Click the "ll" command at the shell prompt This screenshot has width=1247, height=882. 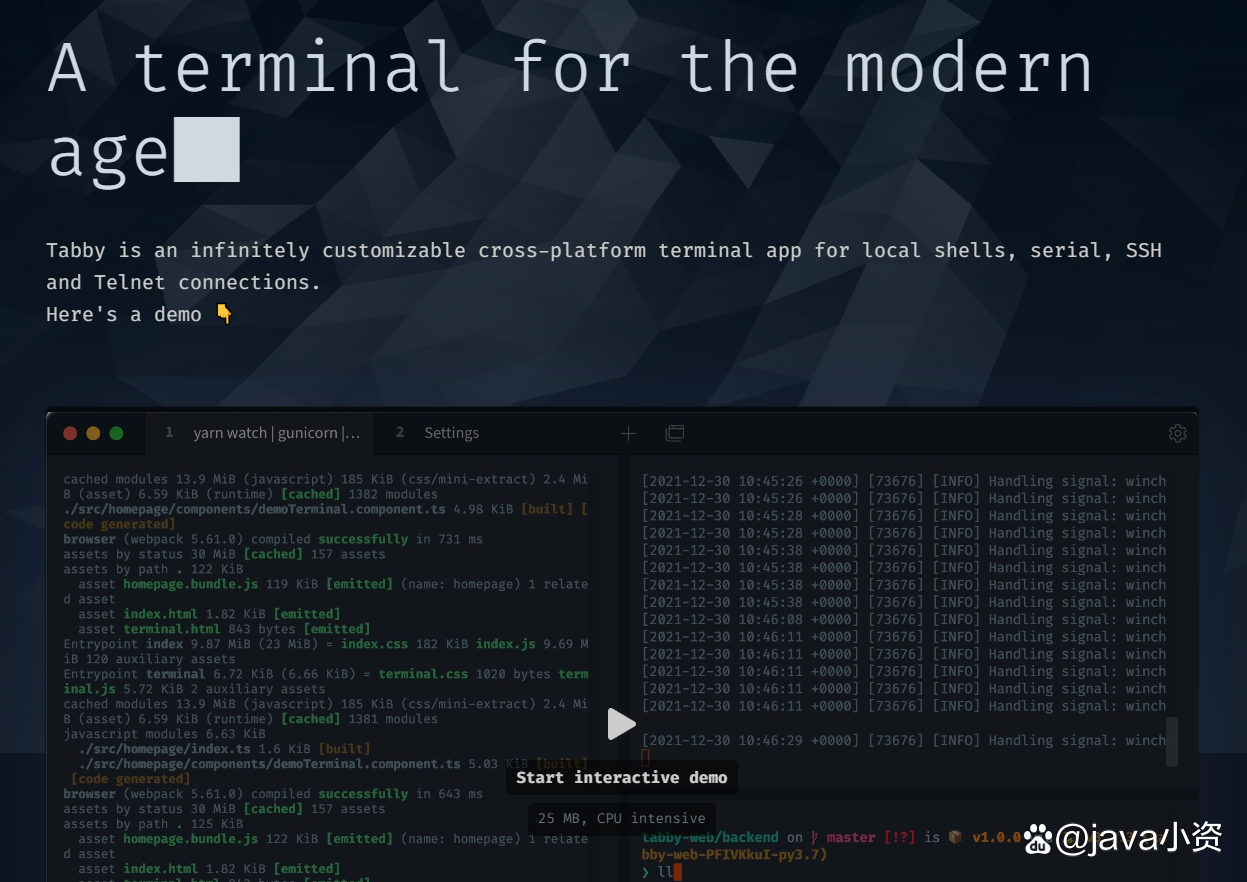[x=665, y=872]
